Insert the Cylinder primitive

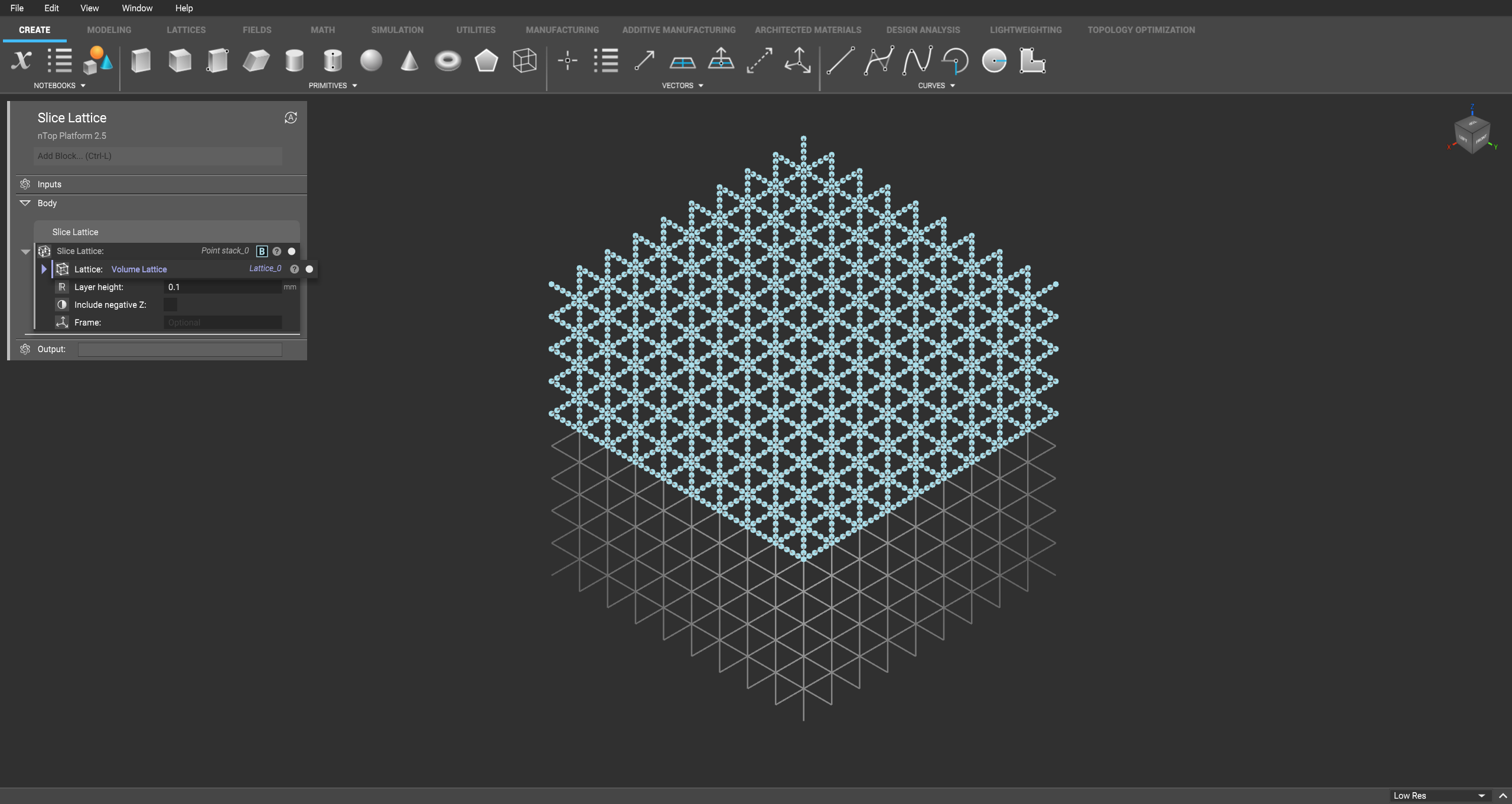(294, 60)
